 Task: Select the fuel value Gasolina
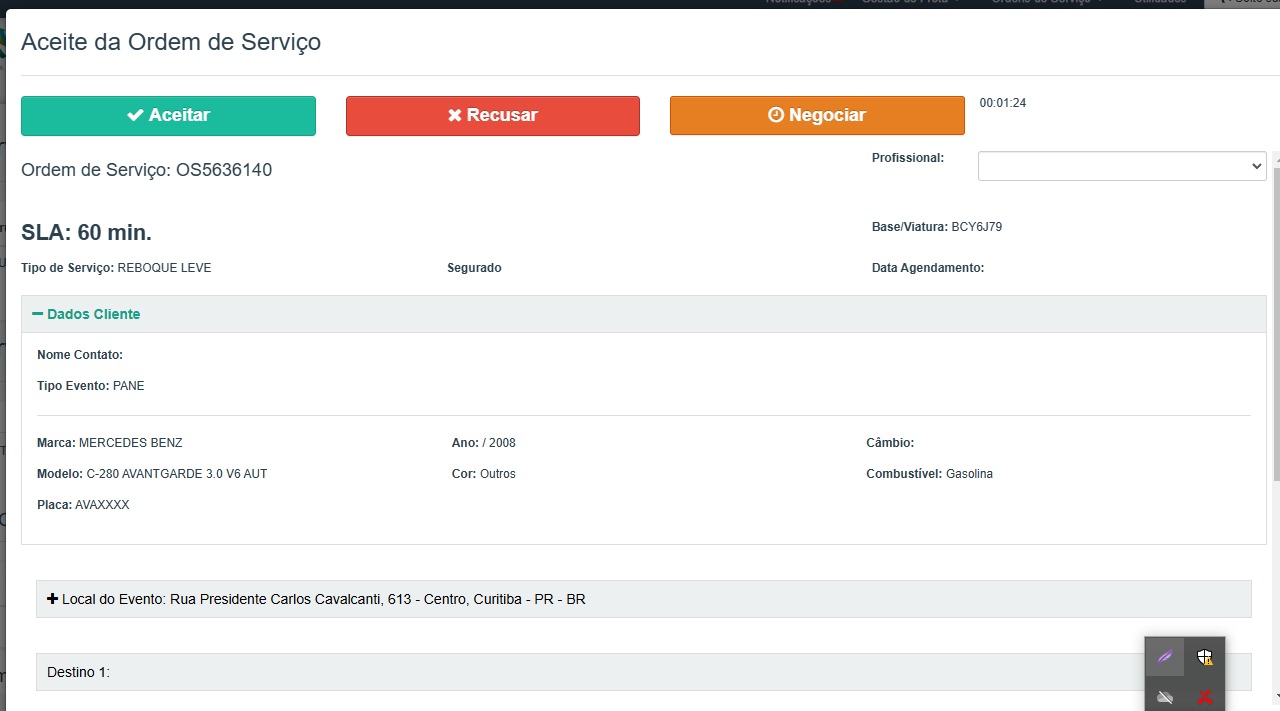969,474
